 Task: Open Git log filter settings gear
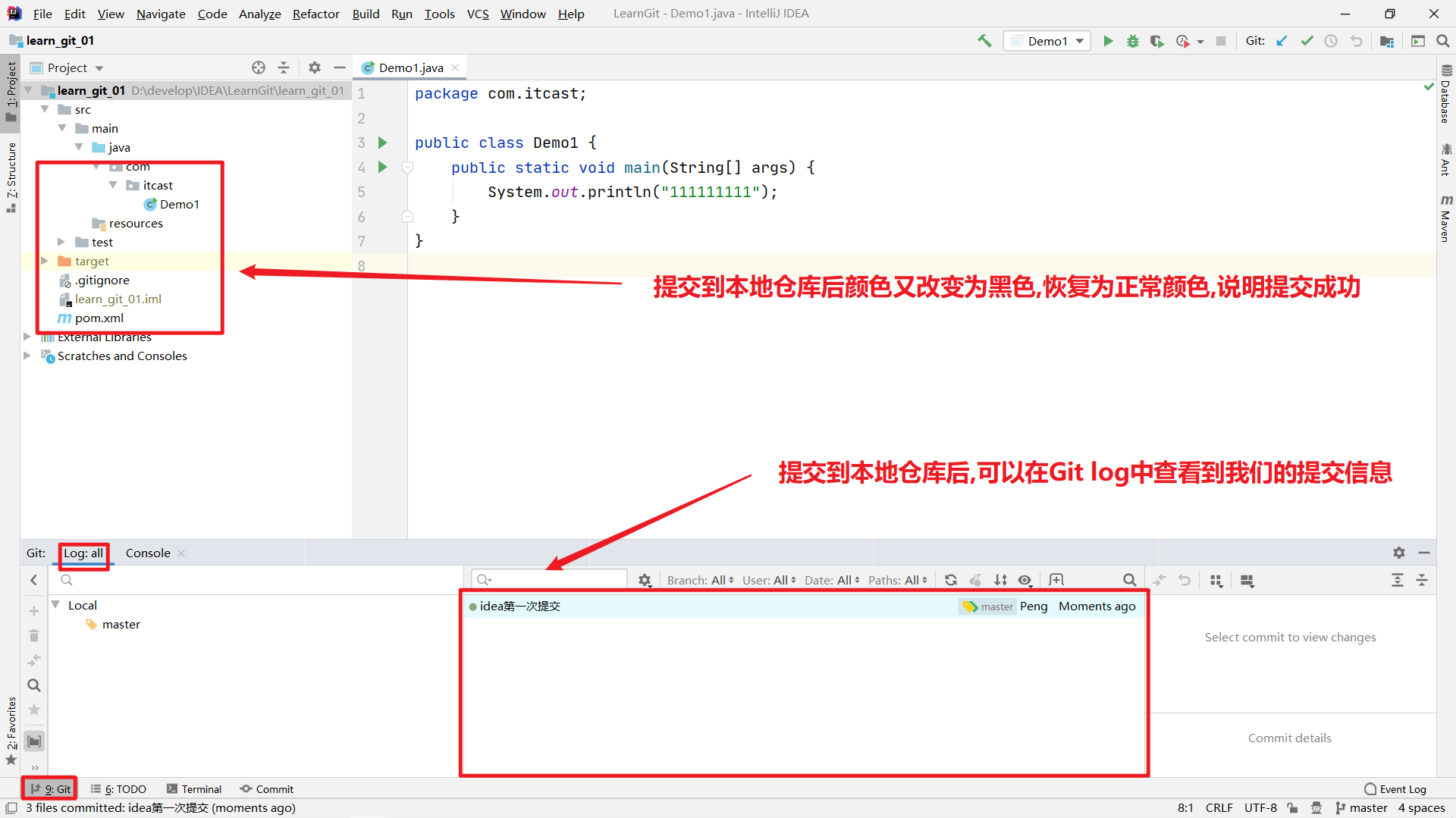(645, 580)
